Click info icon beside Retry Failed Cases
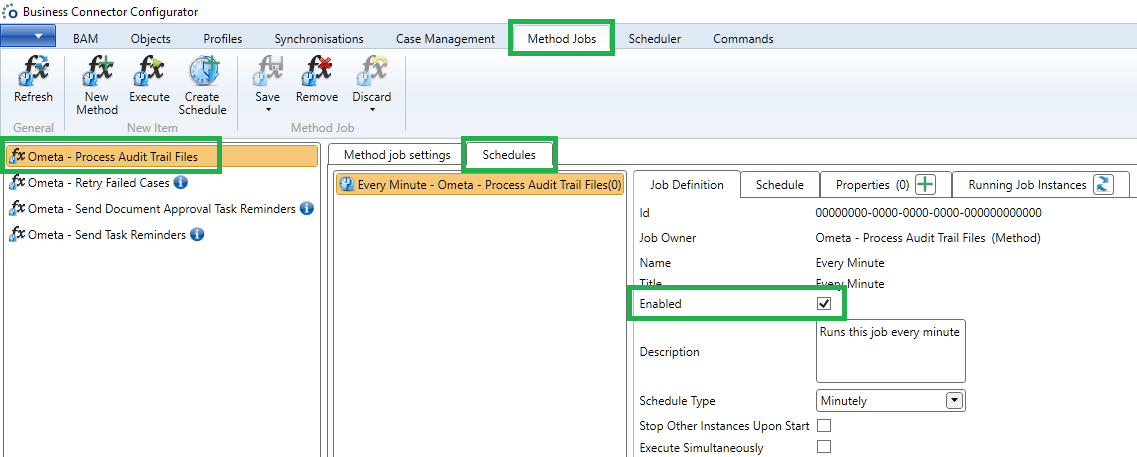Screen dimensions: 1137x457 [x=181, y=182]
